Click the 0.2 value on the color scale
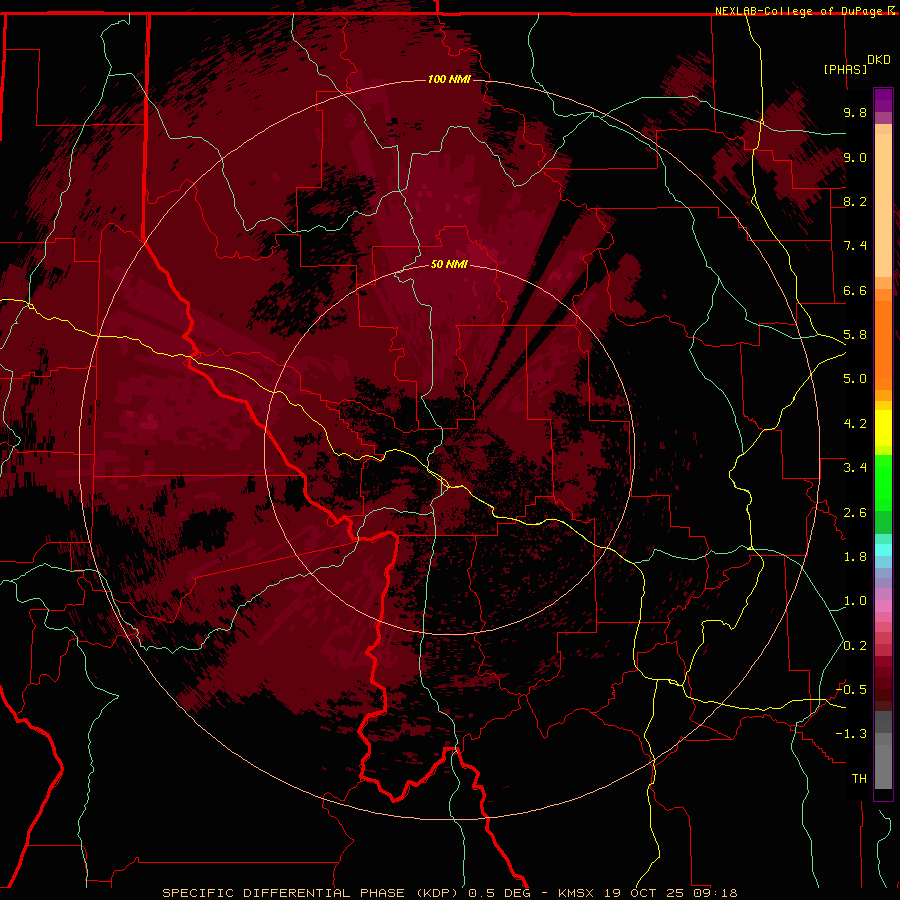The image size is (900, 900). 855,646
